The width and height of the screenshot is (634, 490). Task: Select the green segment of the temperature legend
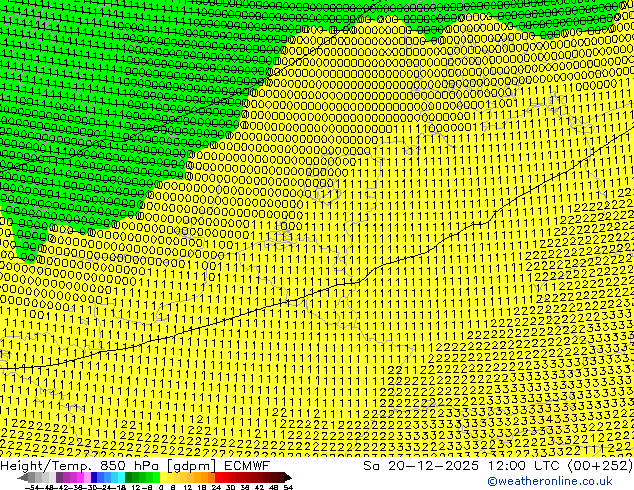[140, 477]
